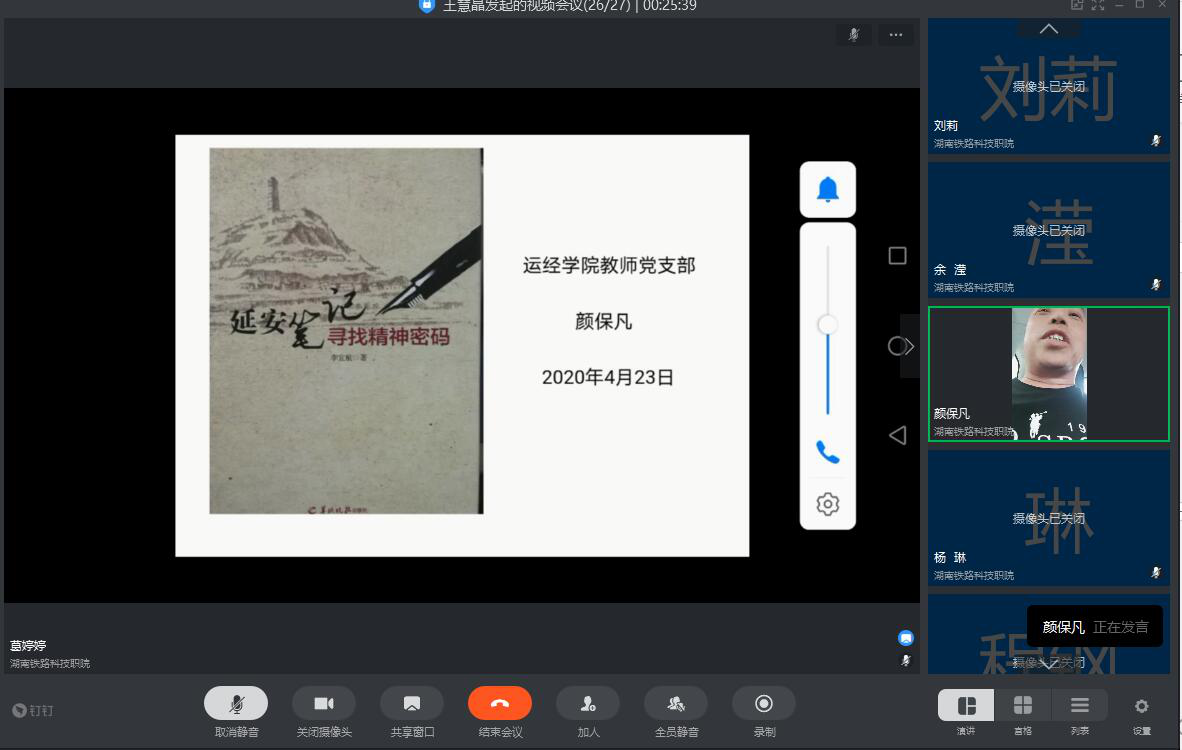Select 杨琳 participant tile

pos(1049,518)
